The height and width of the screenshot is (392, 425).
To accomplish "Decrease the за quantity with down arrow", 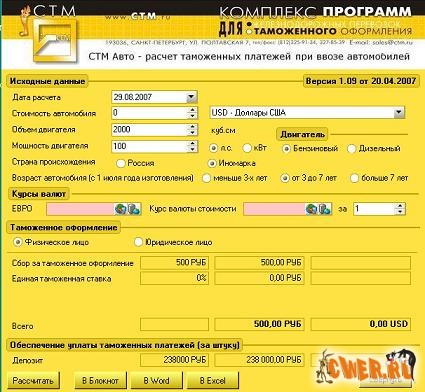I will (x=400, y=212).
